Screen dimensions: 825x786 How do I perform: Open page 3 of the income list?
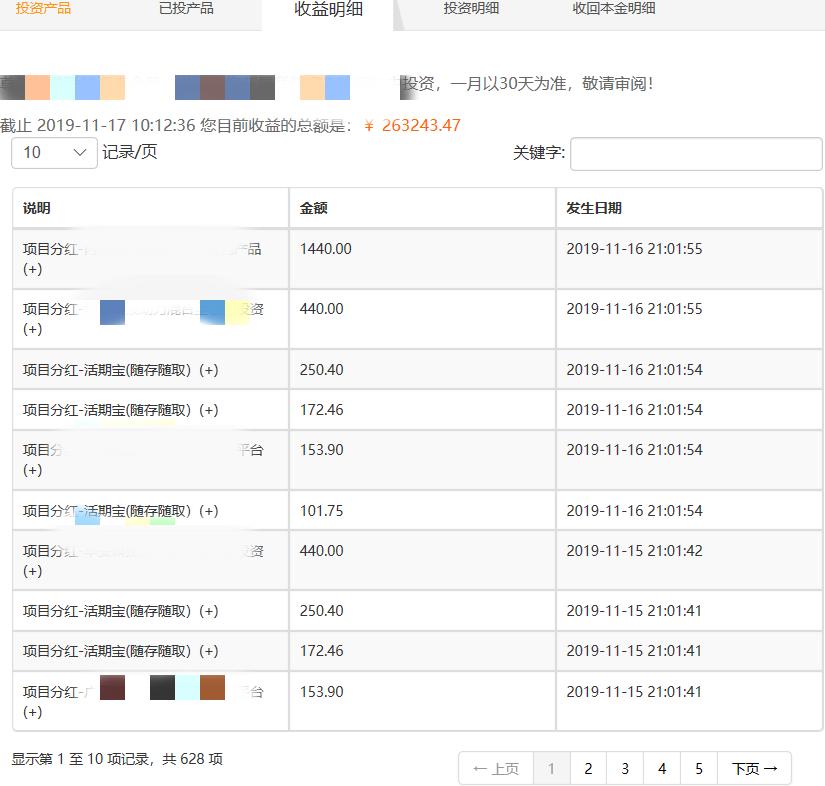coord(625,768)
